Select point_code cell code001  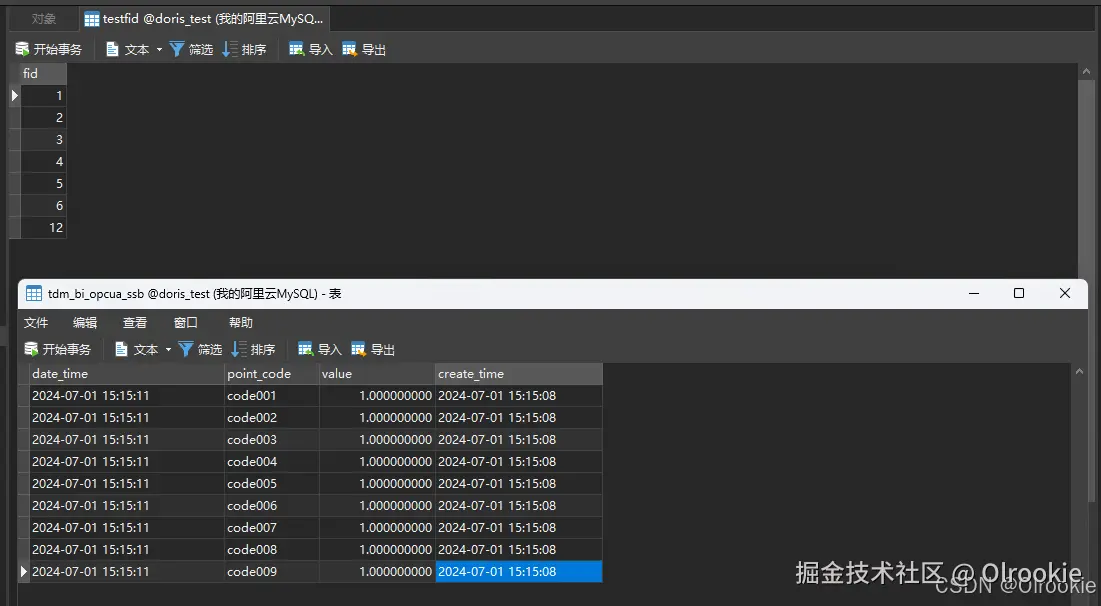point(272,395)
